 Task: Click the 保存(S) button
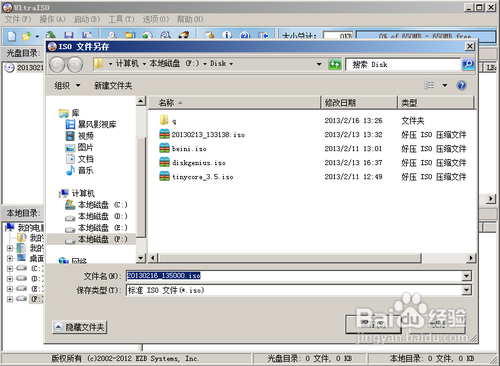373,324
